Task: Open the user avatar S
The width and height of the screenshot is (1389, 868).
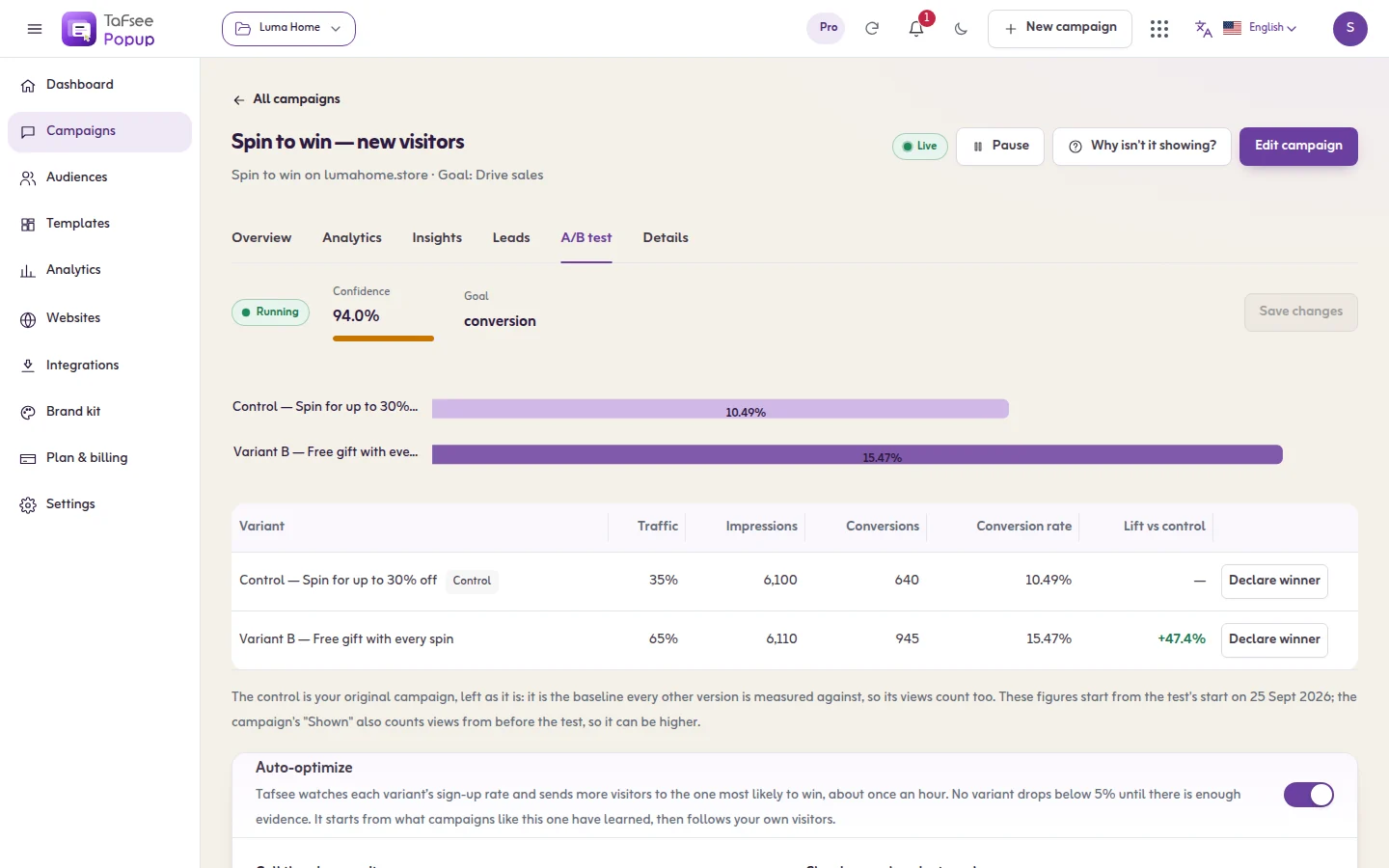Action: tap(1350, 29)
